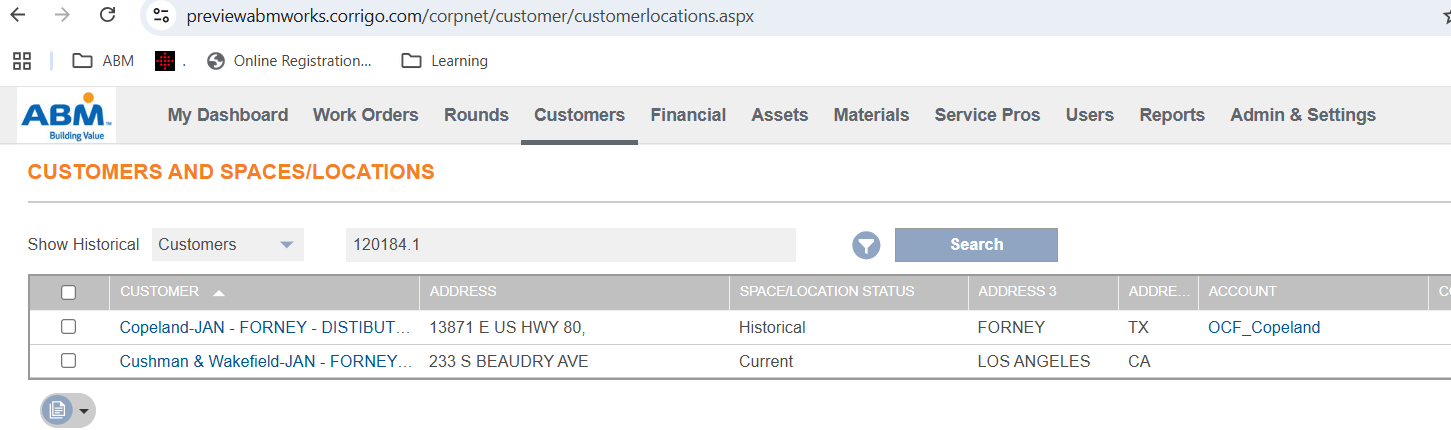Viewport: 1451px width, 430px height.
Task: Click the Show Historical label
Action: click(84, 244)
